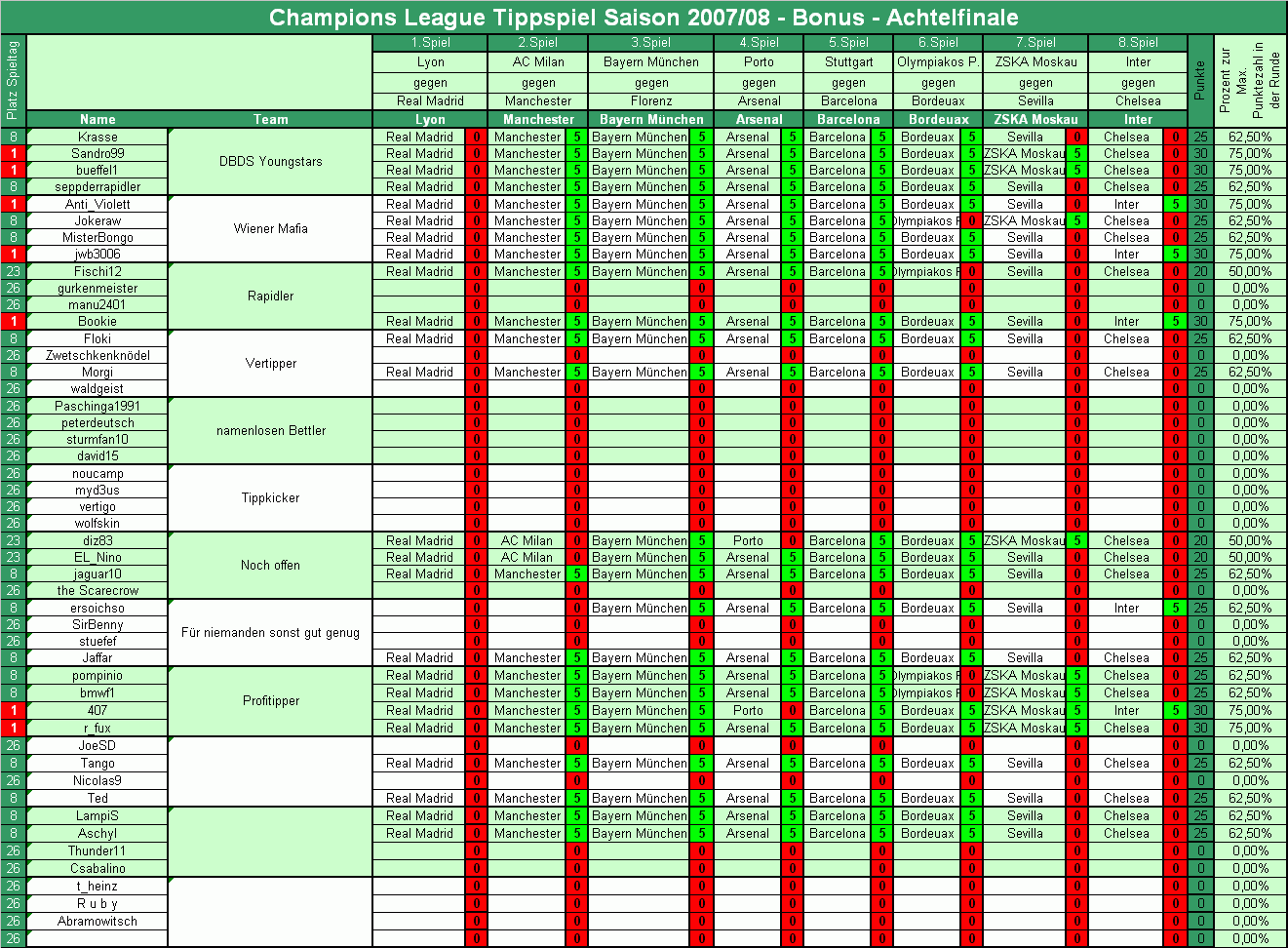The height and width of the screenshot is (948, 1288).
Task: Click player name seppderrapidler
Action: (98, 187)
